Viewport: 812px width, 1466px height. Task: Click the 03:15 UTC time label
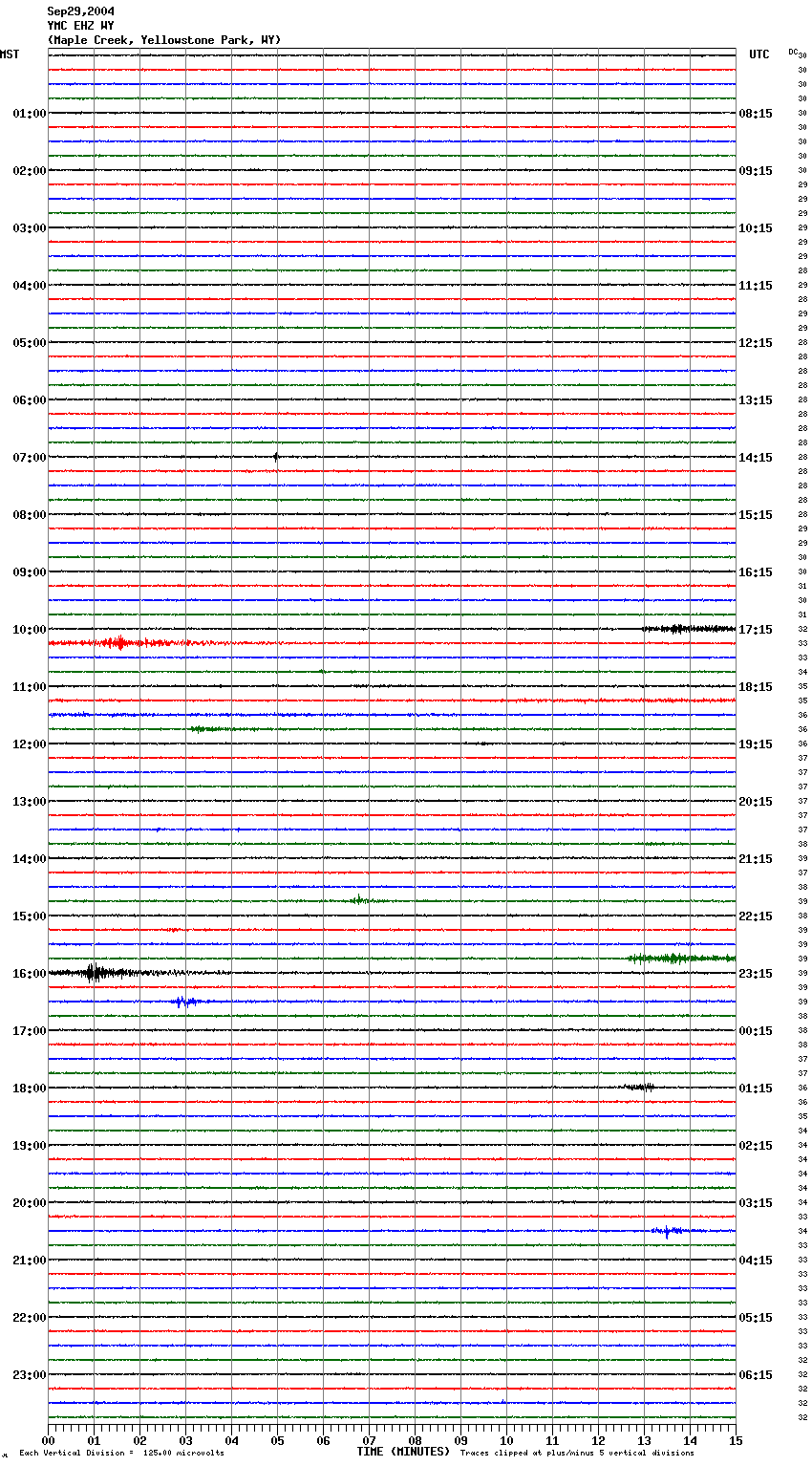tap(756, 1203)
